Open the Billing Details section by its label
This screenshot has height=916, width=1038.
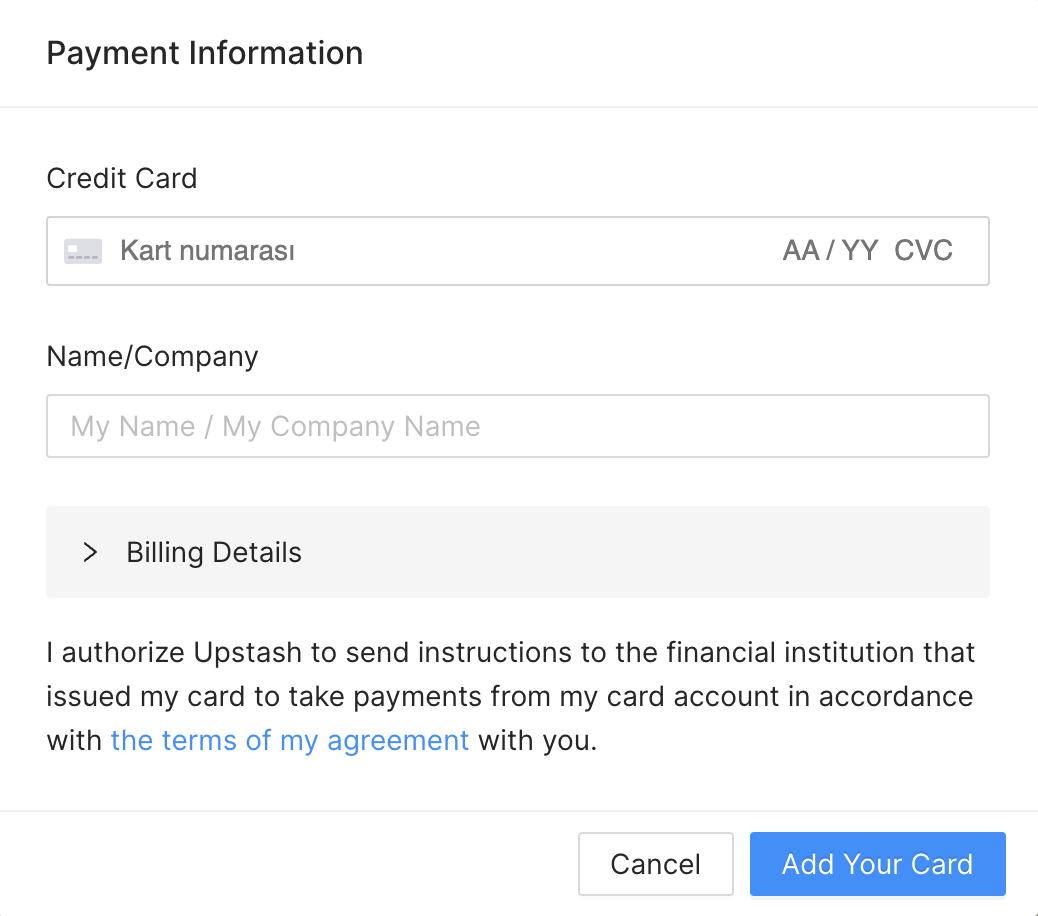214,552
